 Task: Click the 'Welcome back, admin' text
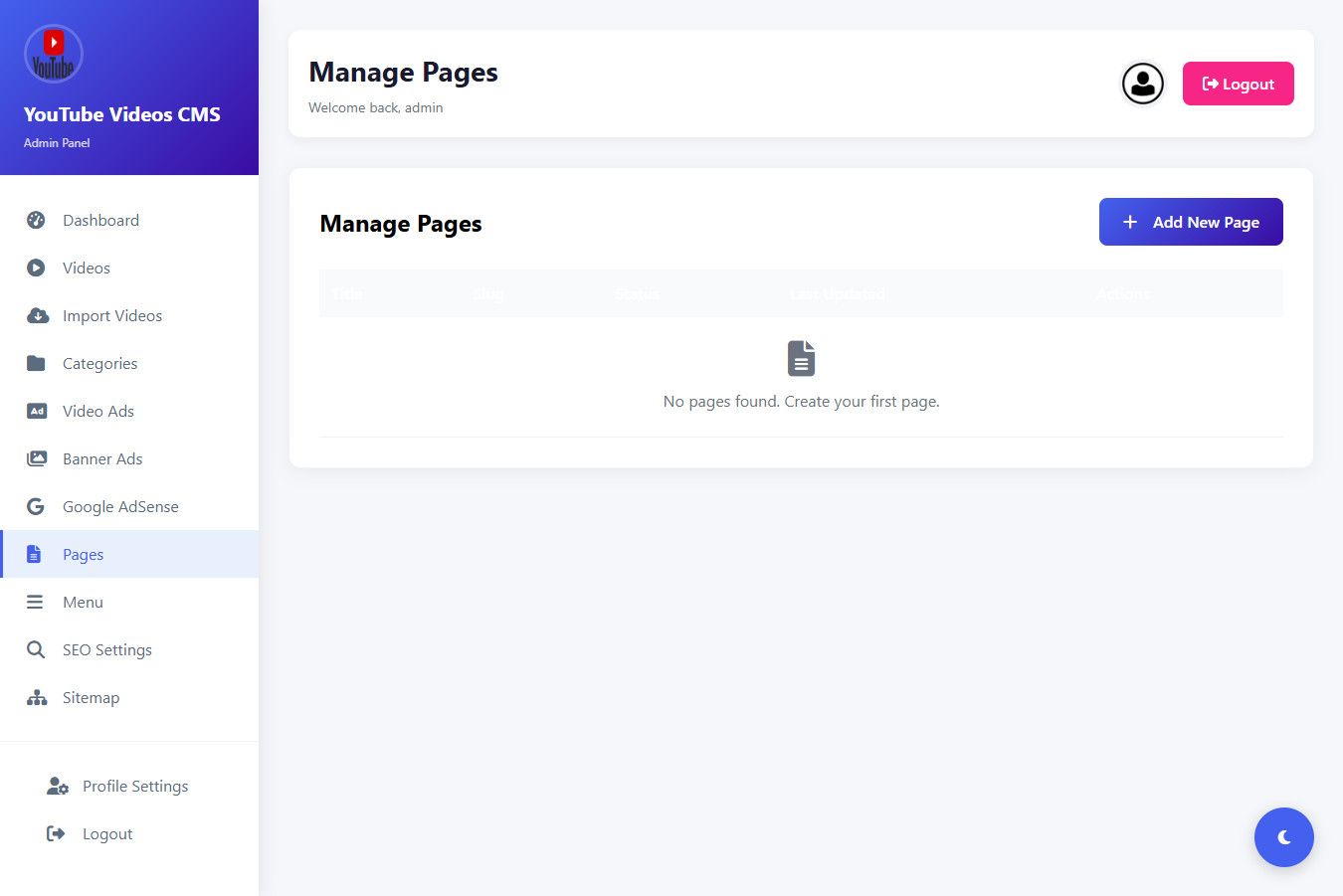(376, 107)
